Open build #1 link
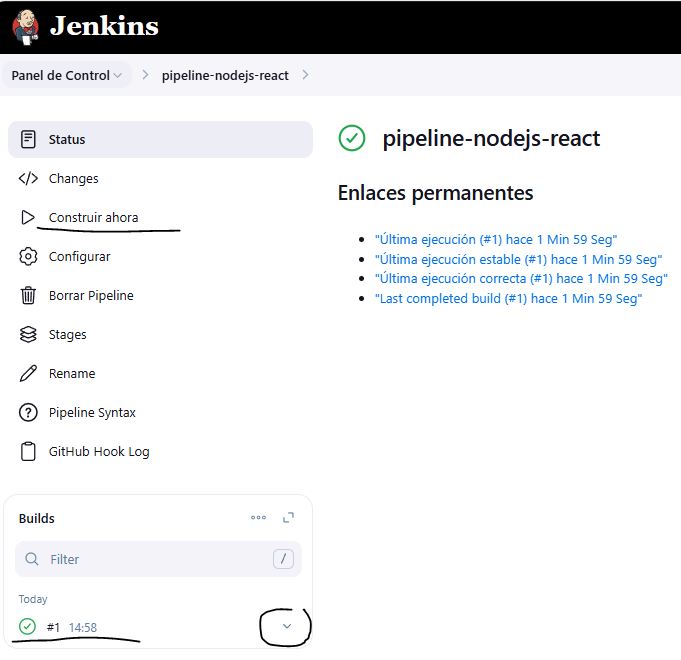The image size is (681, 660). tap(53, 627)
